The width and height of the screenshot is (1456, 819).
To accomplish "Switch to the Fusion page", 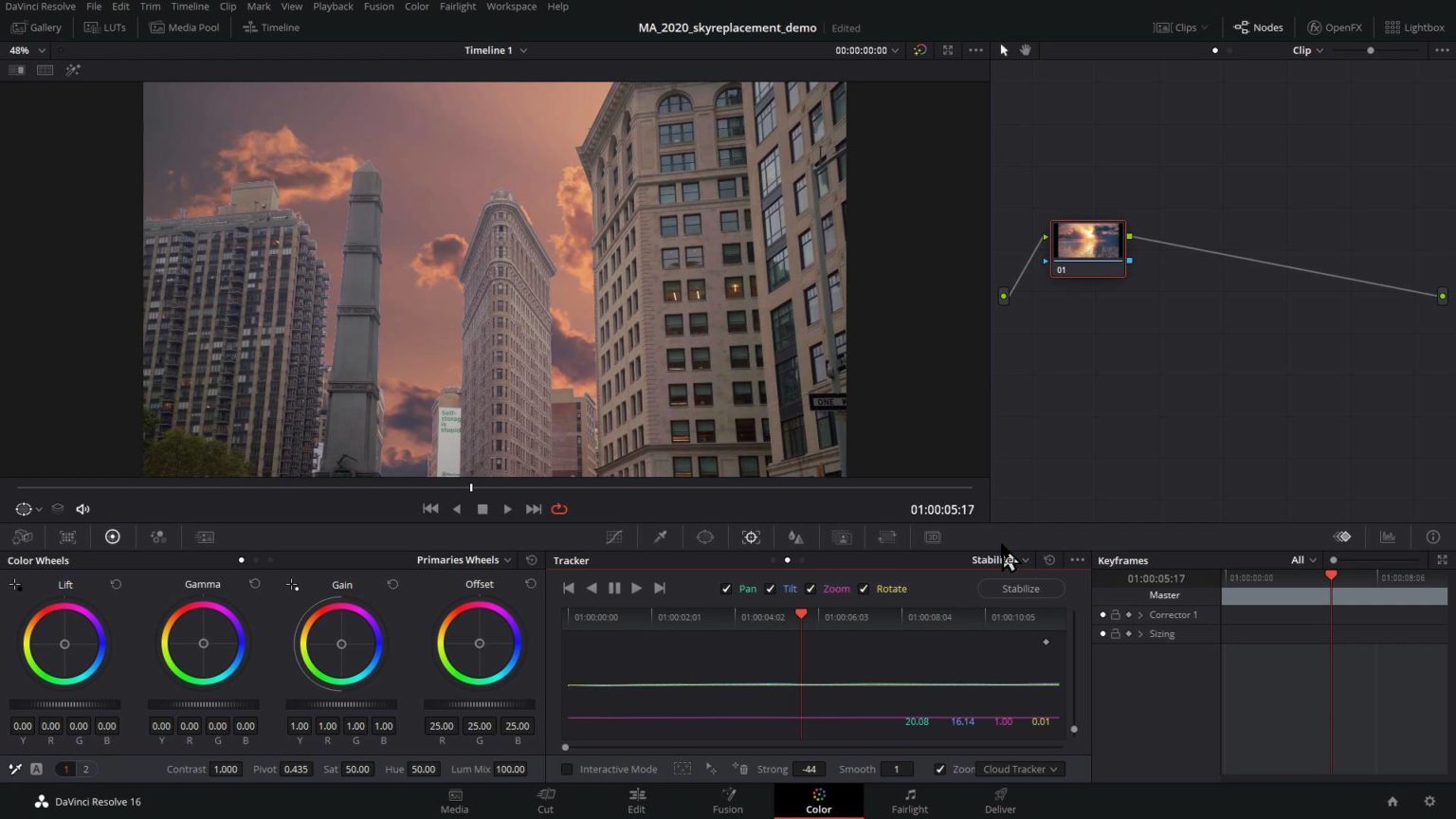I will pyautogui.click(x=727, y=801).
